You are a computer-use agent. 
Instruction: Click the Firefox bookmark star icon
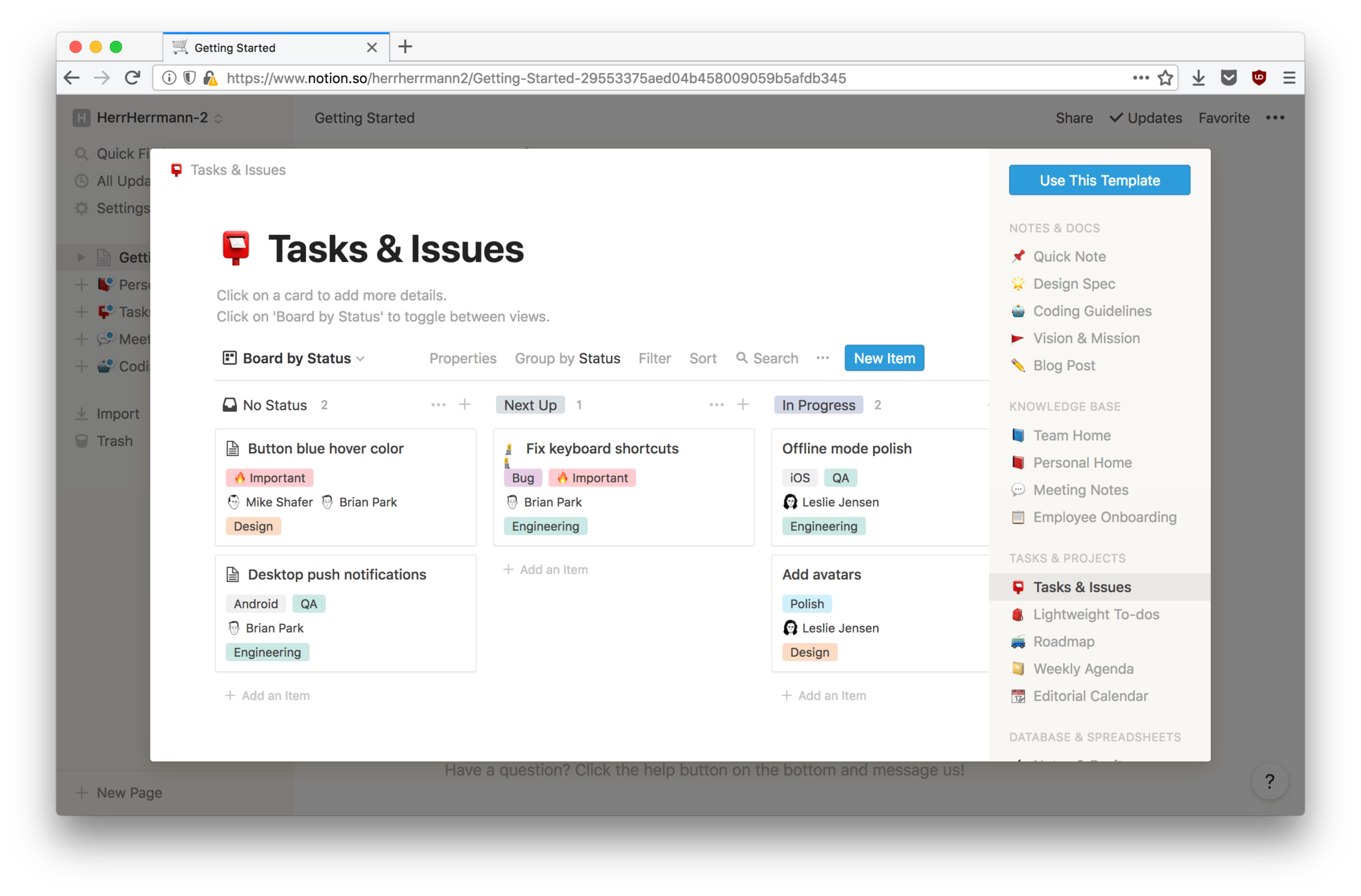point(1165,78)
